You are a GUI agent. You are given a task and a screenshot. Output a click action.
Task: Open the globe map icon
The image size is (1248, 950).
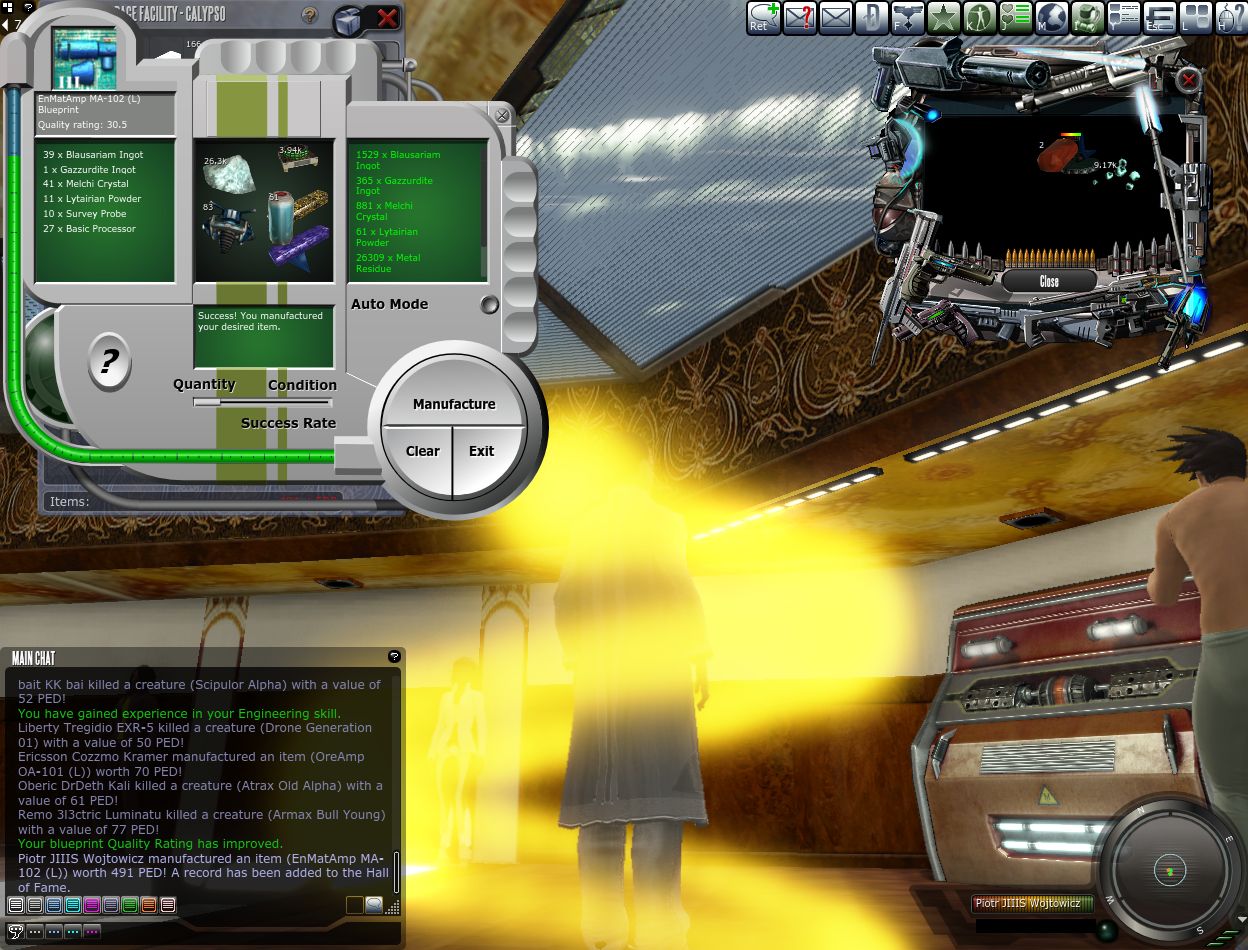(x=1051, y=17)
